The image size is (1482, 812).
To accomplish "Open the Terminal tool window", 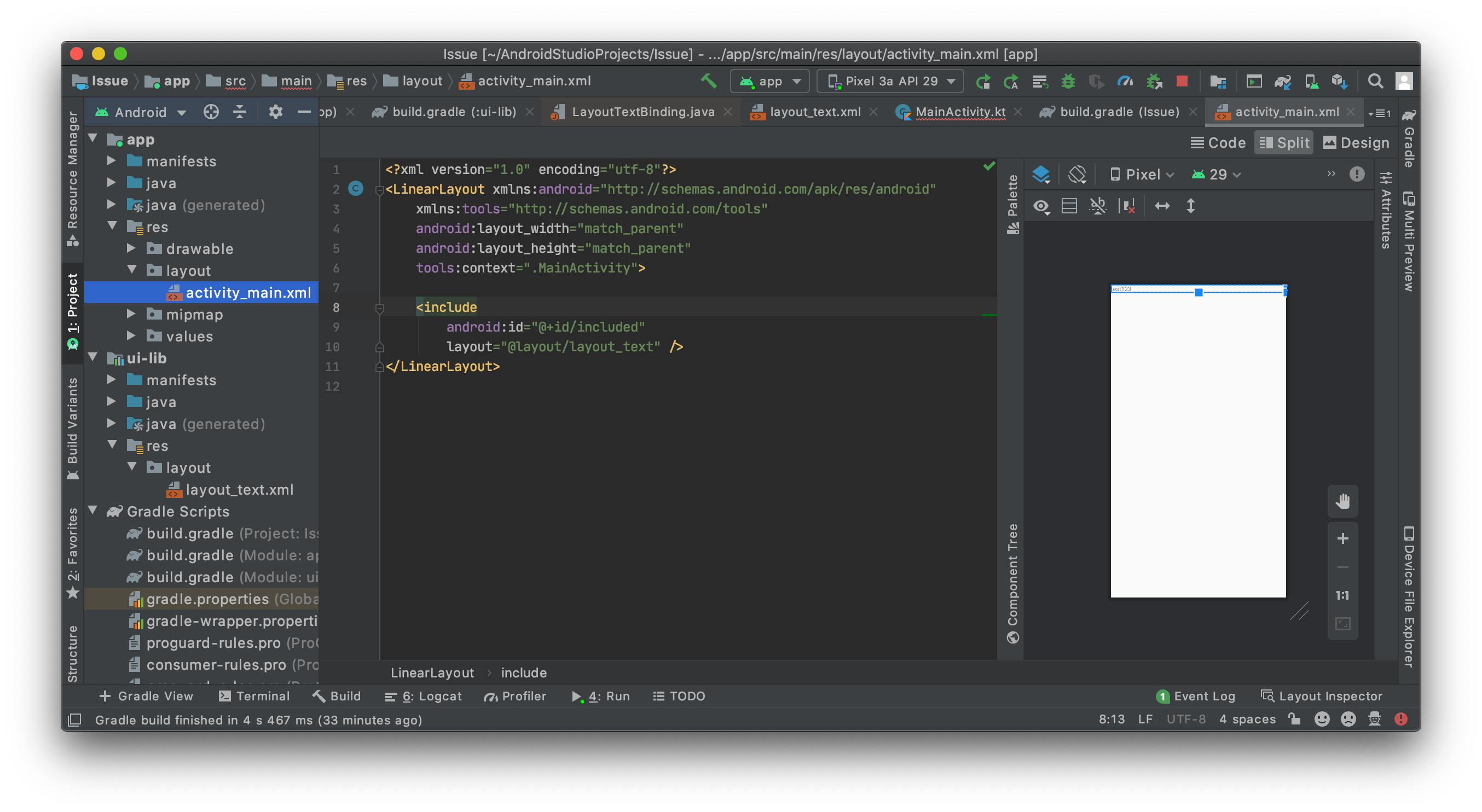I will (x=254, y=696).
